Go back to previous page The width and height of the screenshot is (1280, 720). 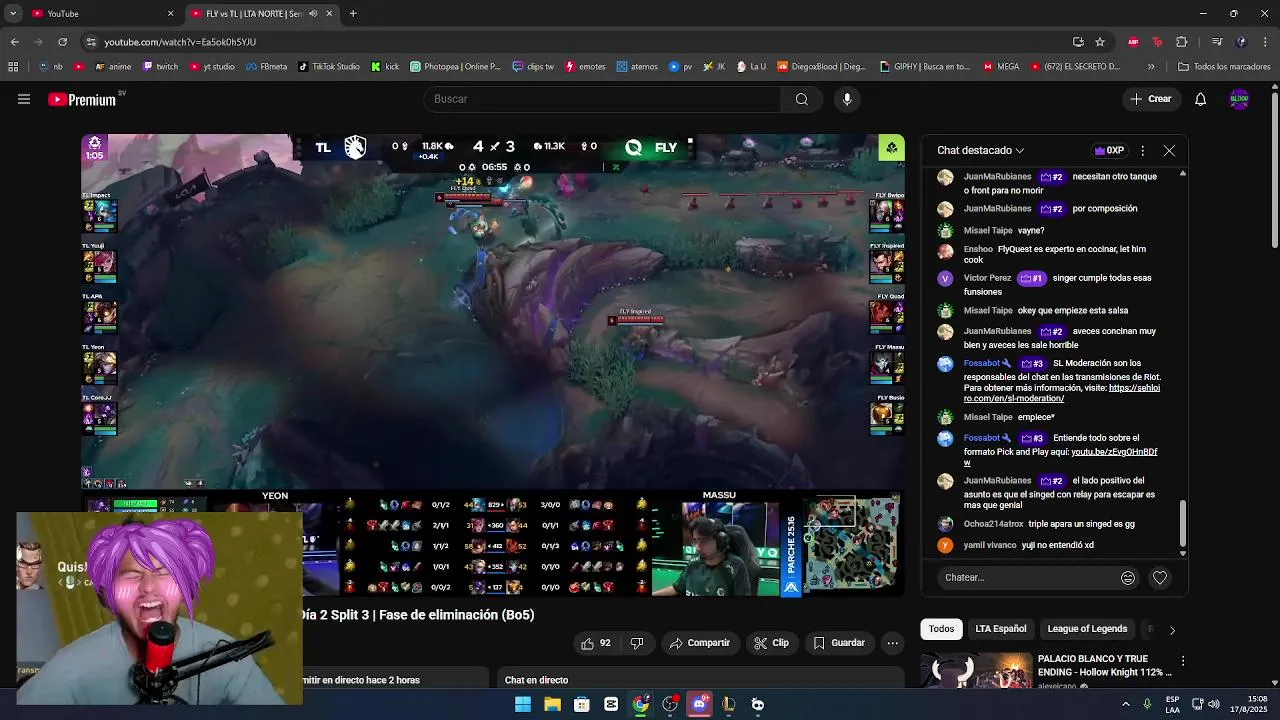(x=14, y=42)
